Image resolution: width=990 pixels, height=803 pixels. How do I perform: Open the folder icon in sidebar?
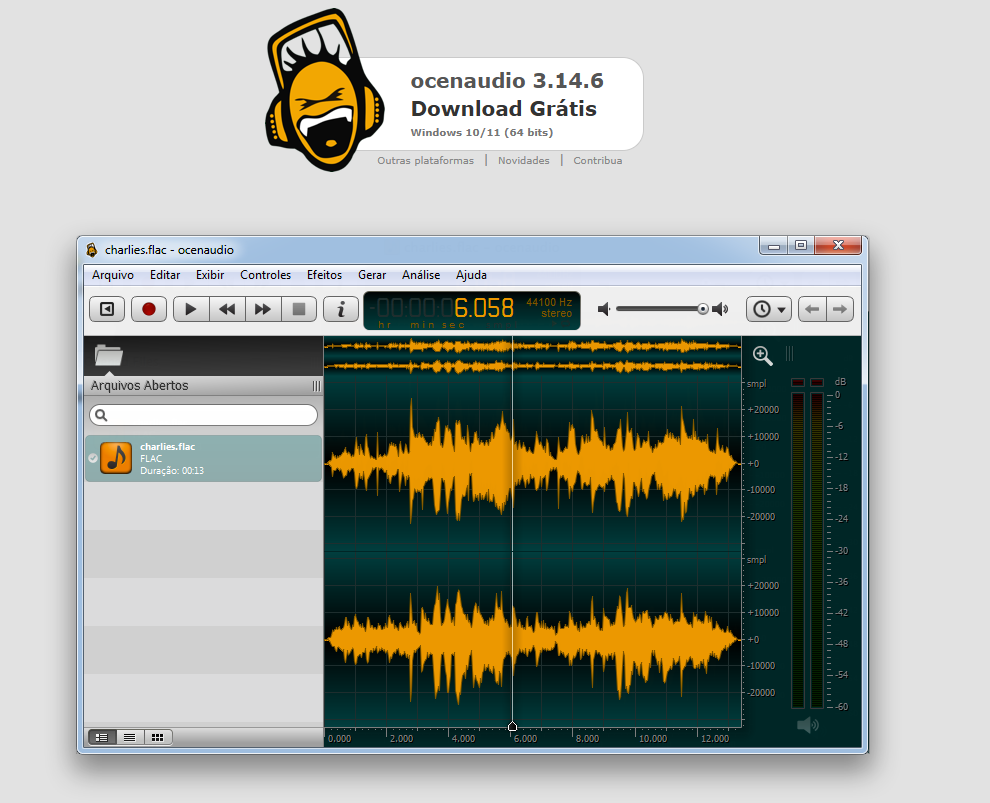point(109,355)
